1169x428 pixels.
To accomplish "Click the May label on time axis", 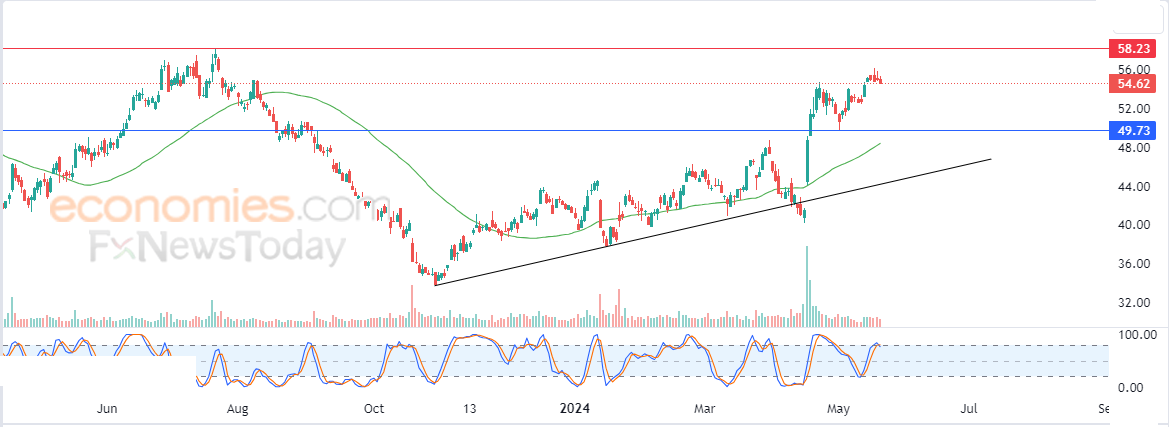I will tap(839, 409).
